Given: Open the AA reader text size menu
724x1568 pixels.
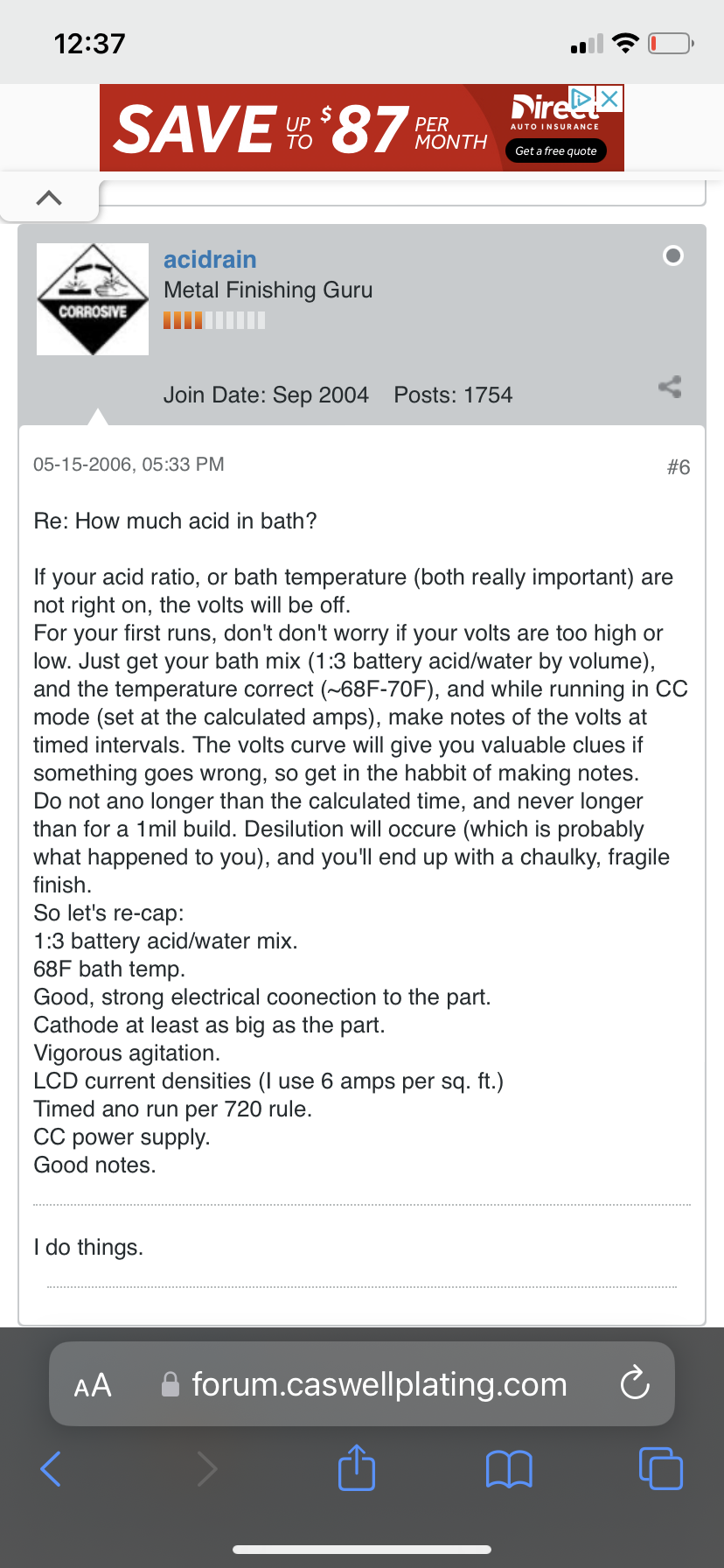Looking at the screenshot, I should 93,1385.
